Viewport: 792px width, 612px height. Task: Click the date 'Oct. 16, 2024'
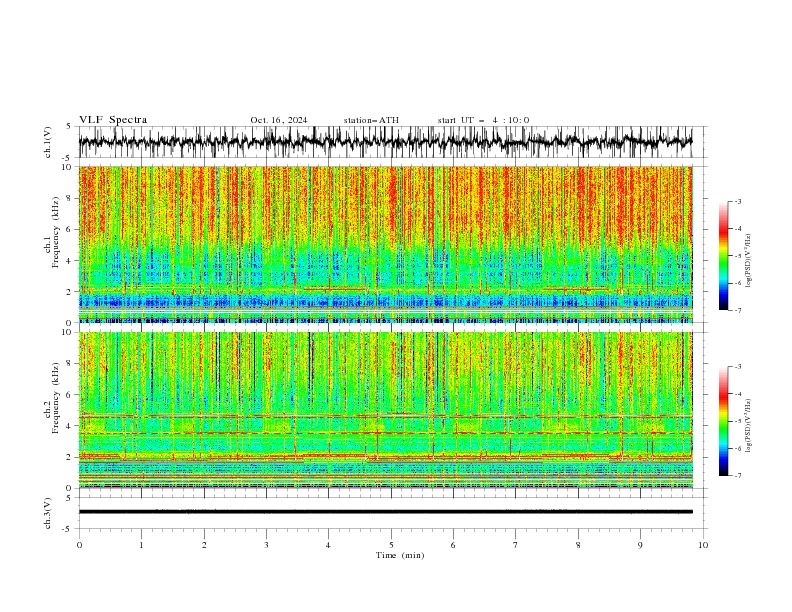[279, 120]
